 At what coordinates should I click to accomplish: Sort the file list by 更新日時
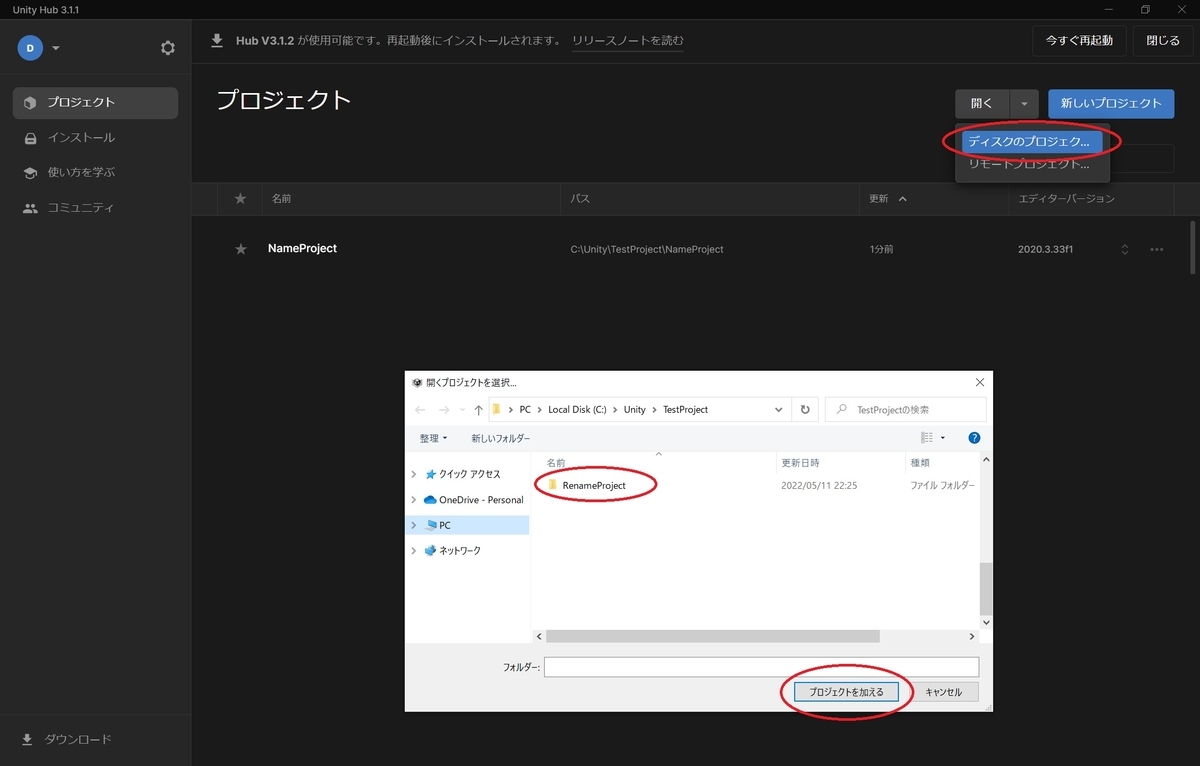(x=800, y=463)
